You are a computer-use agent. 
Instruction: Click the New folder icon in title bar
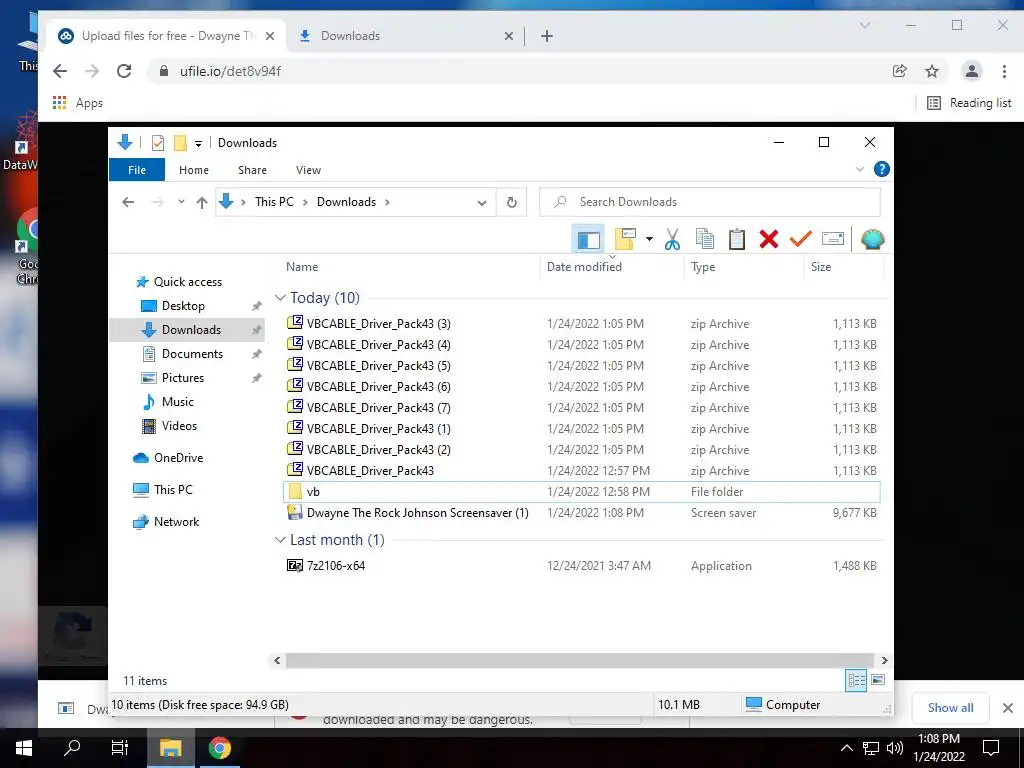click(180, 143)
